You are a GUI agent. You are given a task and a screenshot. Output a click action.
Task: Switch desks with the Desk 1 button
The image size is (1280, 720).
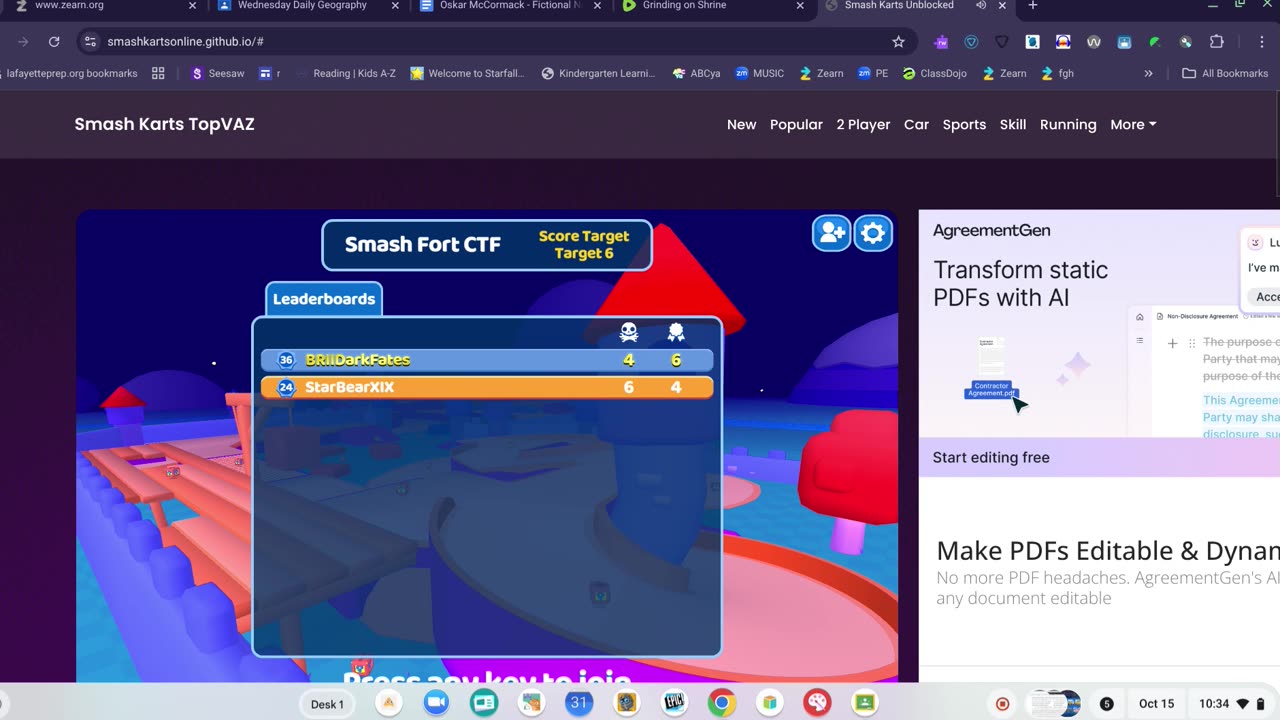pyautogui.click(x=327, y=704)
